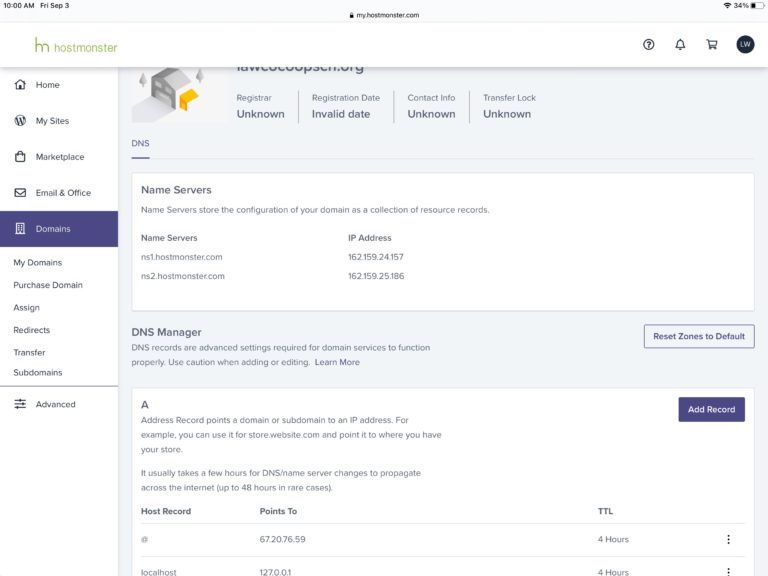Viewport: 768px width, 576px height.
Task: Click the localhost host record
Action: (159, 572)
